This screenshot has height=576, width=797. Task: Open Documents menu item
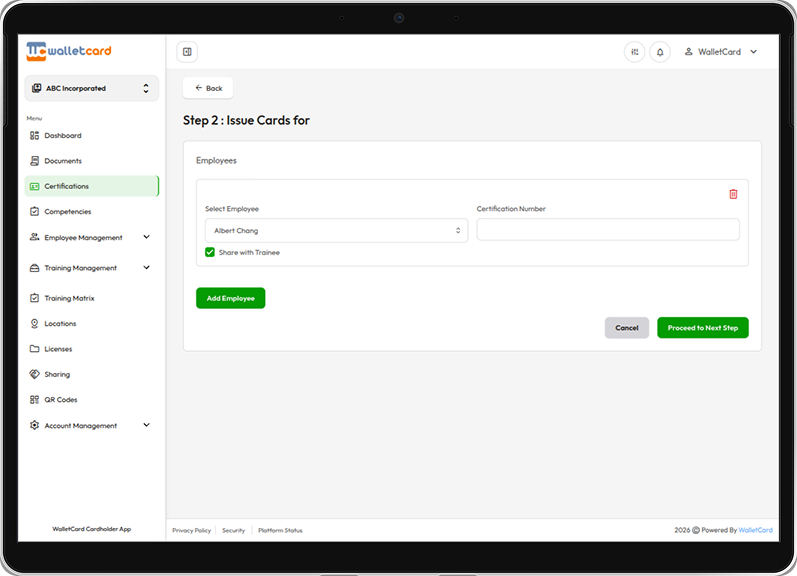point(91,161)
